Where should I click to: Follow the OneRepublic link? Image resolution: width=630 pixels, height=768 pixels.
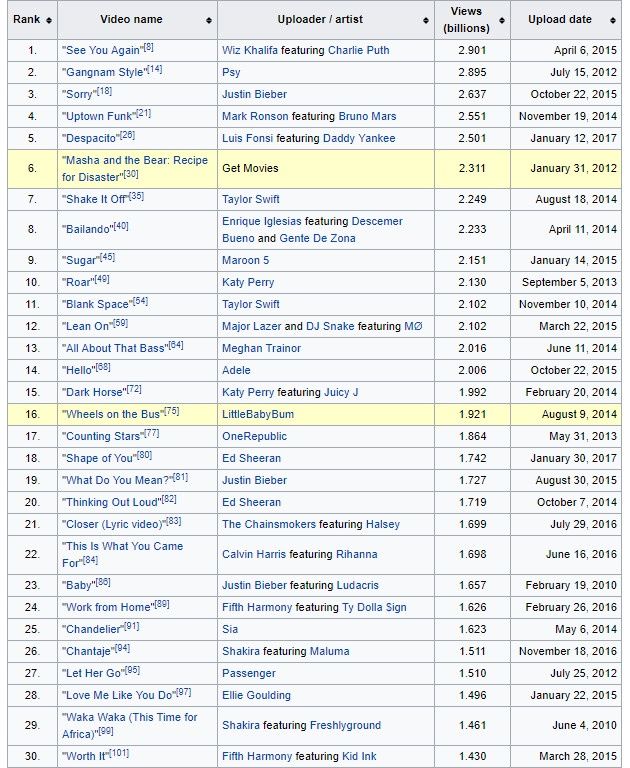(x=254, y=437)
